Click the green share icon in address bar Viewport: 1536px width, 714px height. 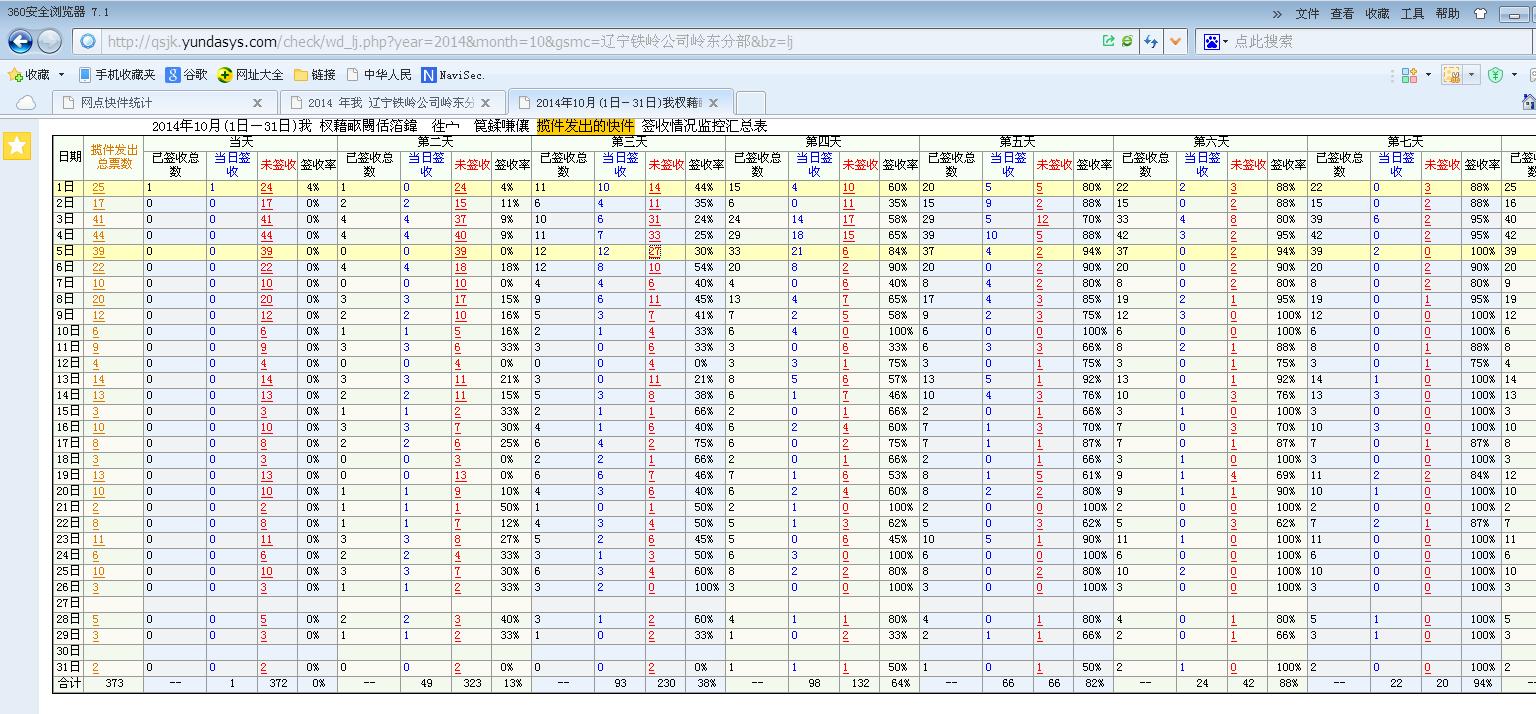tap(1108, 41)
